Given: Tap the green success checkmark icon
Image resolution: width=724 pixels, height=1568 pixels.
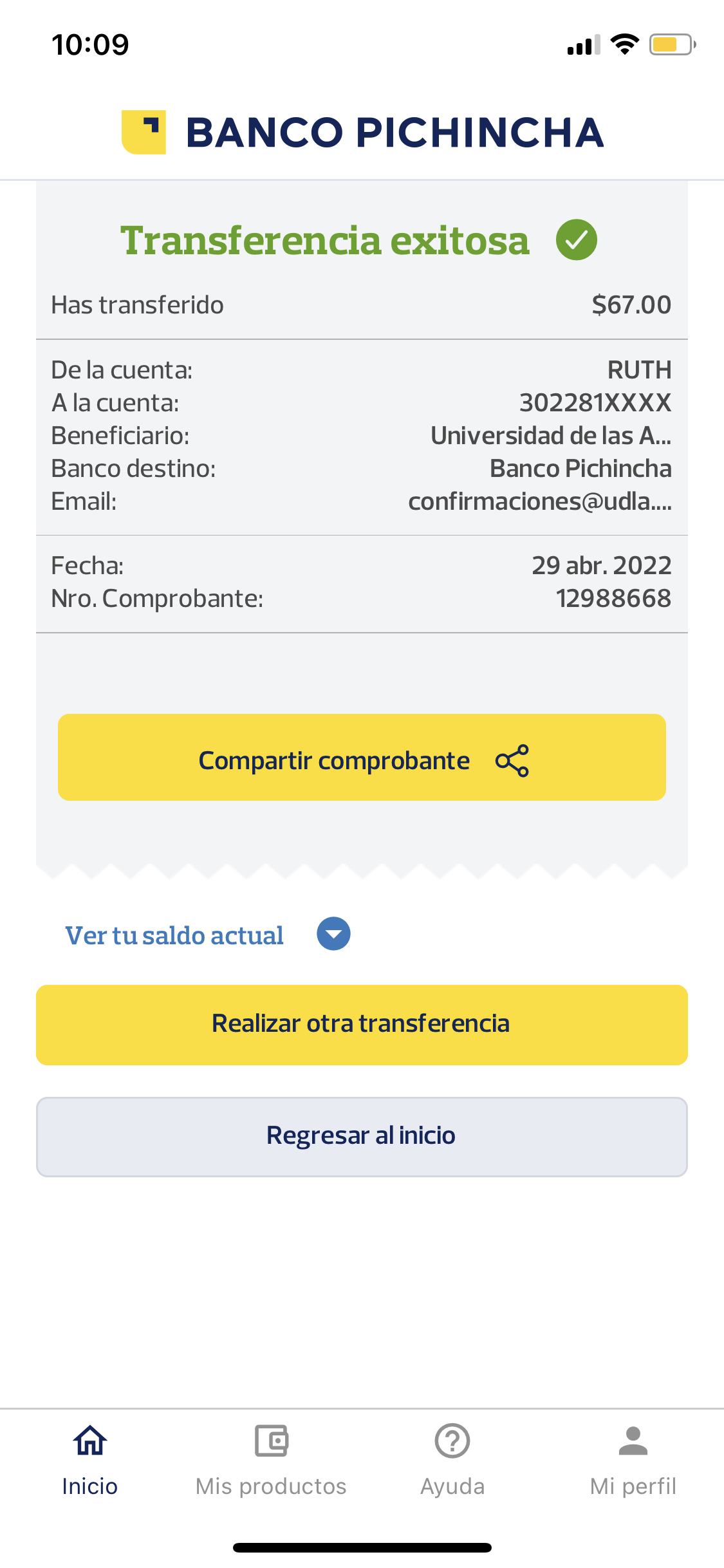Looking at the screenshot, I should 576,239.
